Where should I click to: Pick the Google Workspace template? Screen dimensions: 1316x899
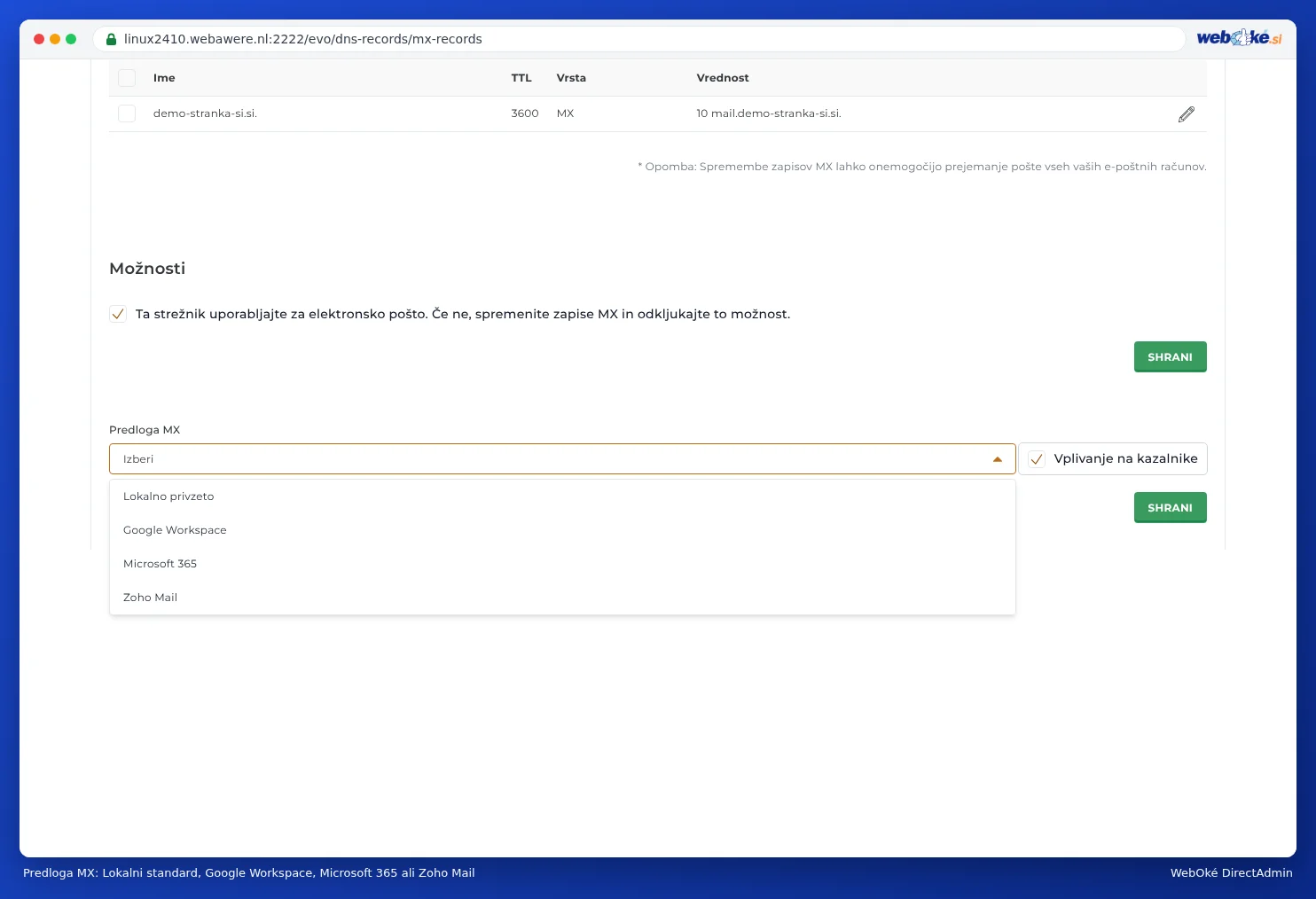(x=562, y=530)
